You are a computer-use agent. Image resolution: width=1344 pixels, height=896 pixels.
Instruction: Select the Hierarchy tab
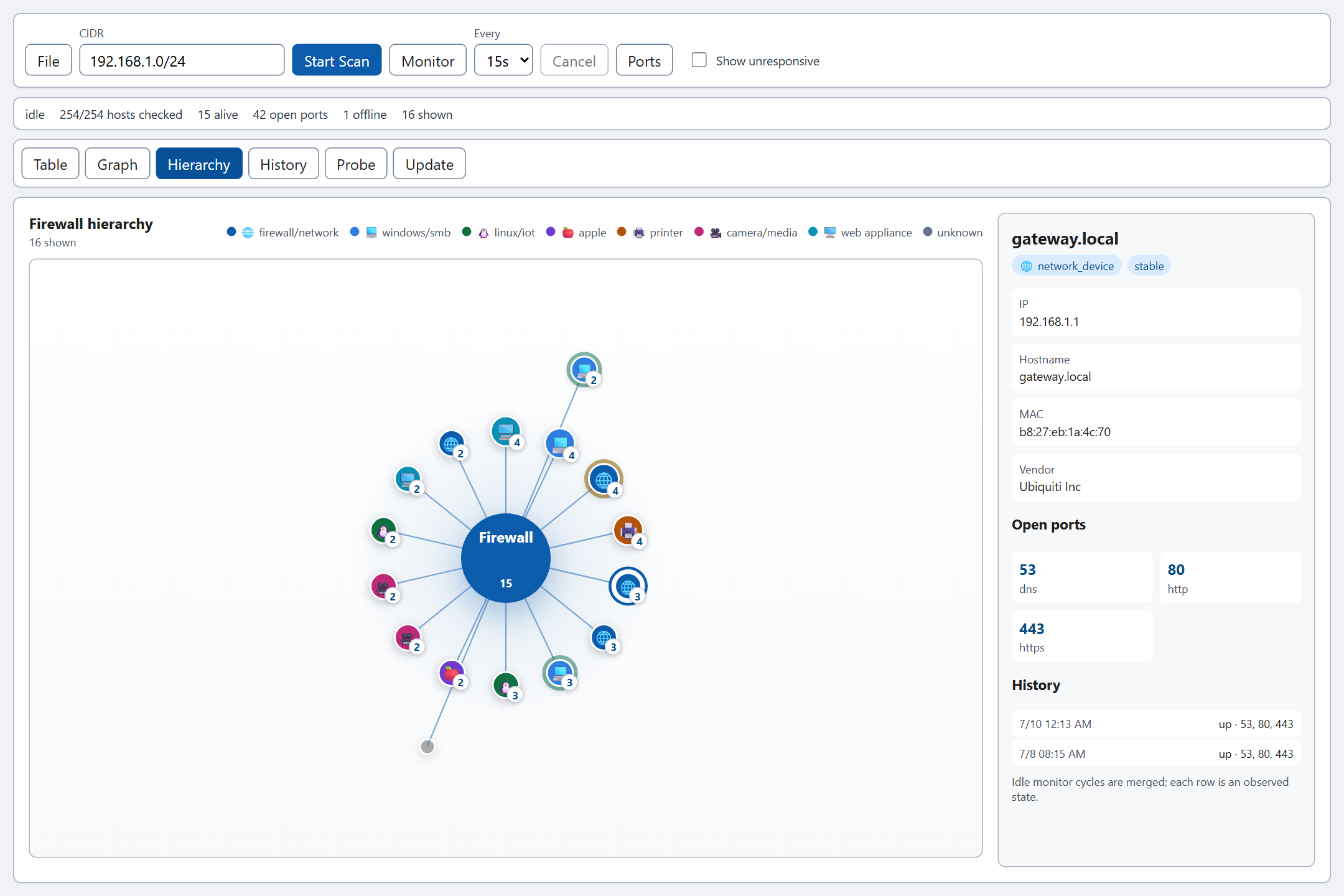[198, 164]
